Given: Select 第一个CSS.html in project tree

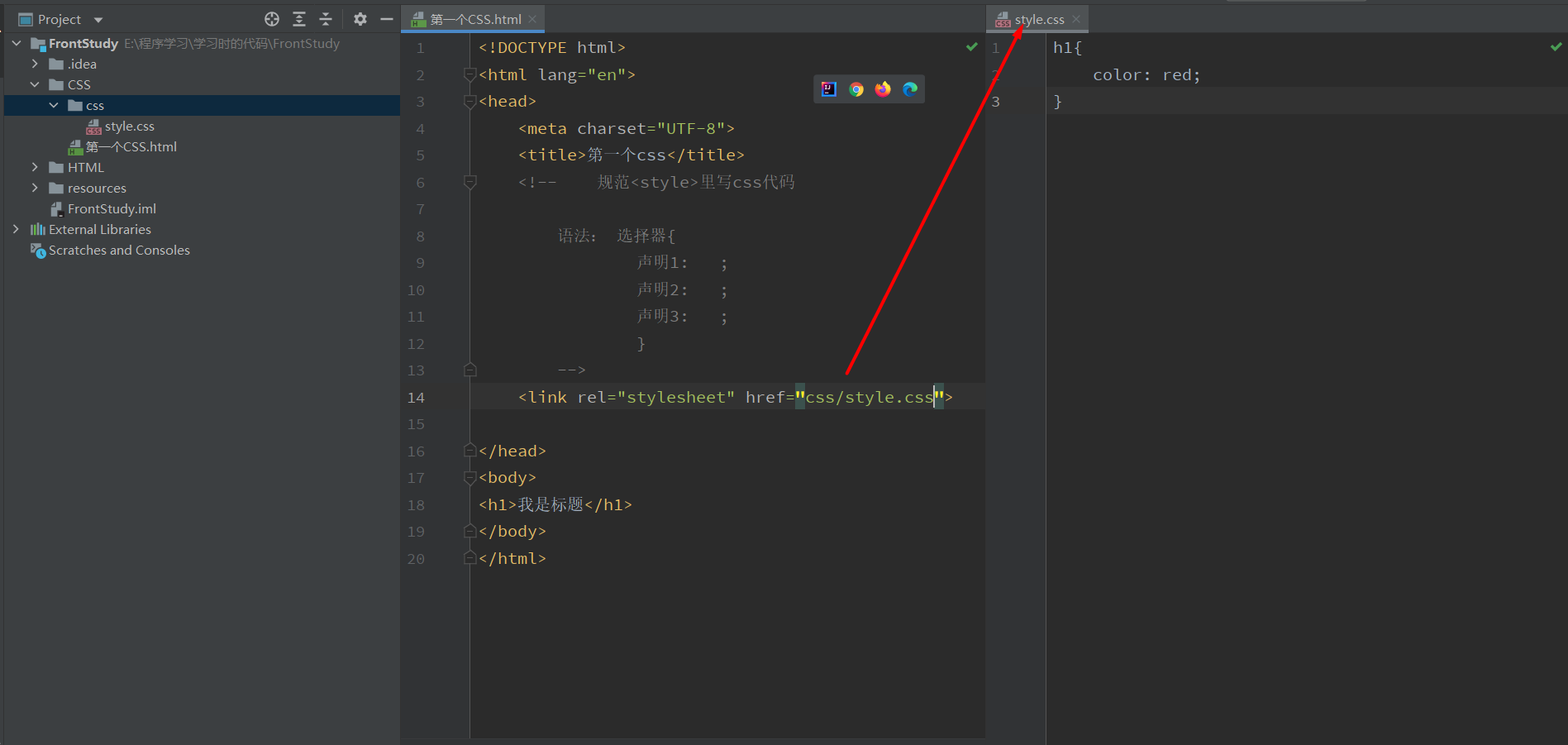Looking at the screenshot, I should tap(202, 146).
